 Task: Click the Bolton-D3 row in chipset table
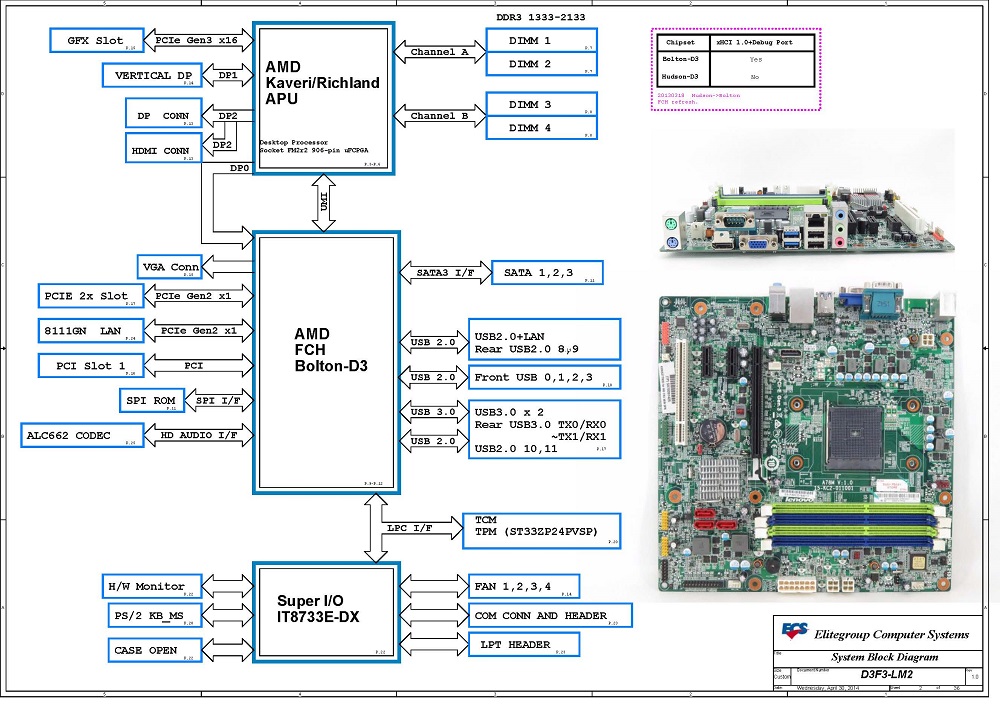click(736, 59)
